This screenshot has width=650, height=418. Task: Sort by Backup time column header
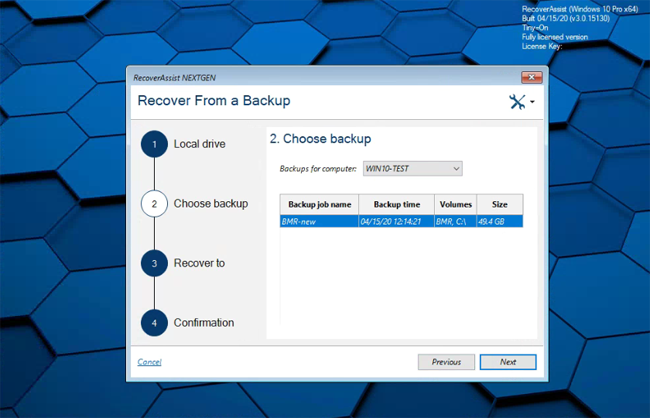397,204
